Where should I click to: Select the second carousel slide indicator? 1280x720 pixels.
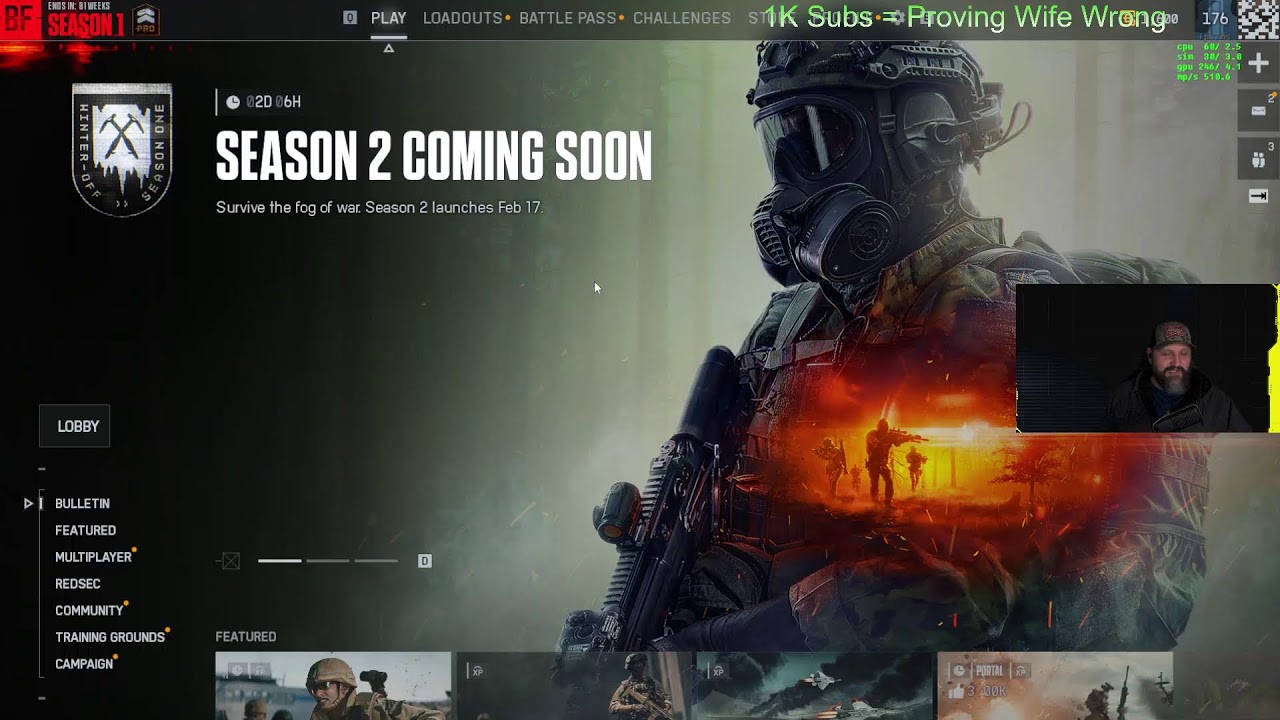point(328,561)
